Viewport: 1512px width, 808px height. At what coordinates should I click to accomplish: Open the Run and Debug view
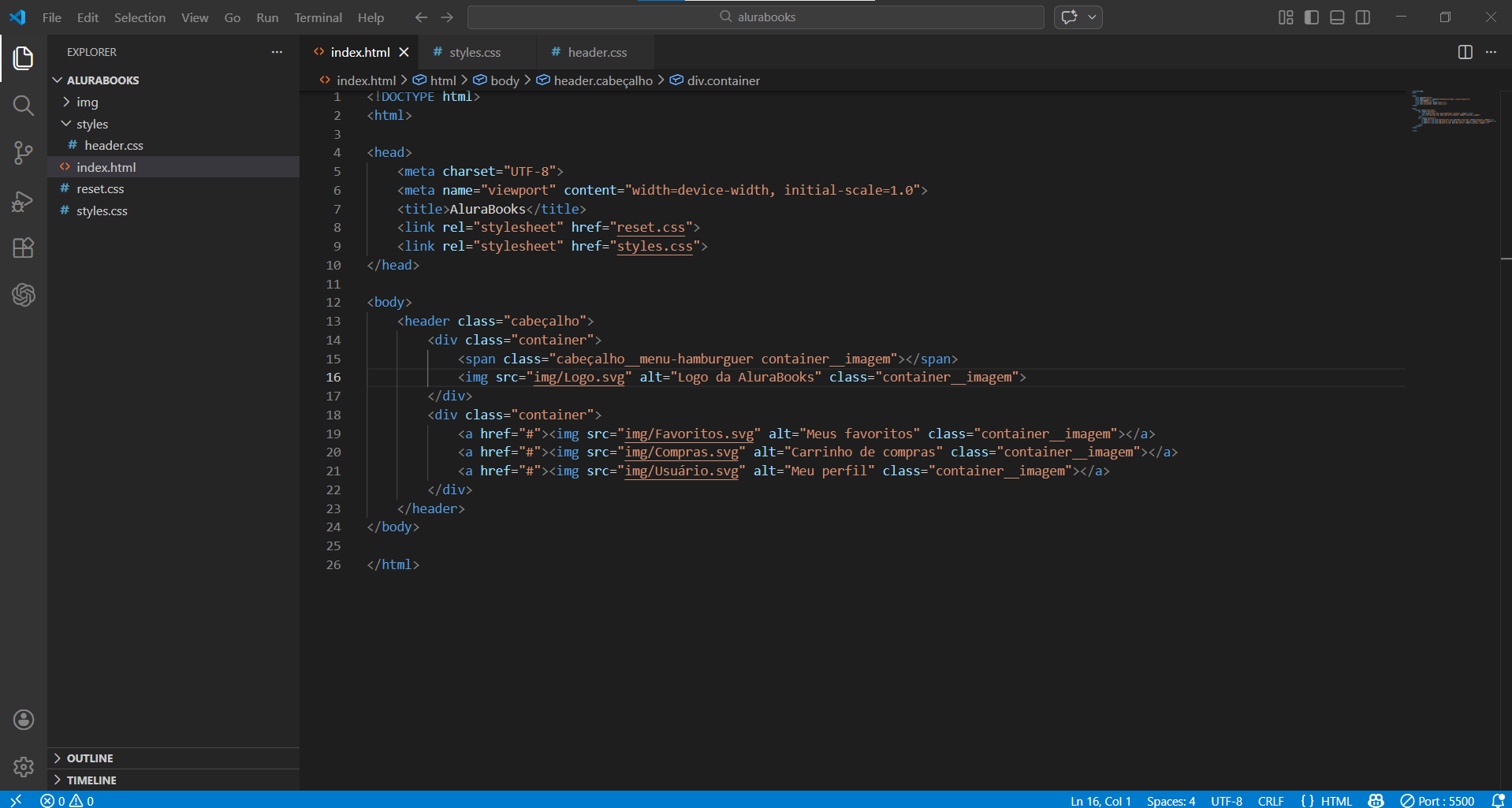pos(24,202)
